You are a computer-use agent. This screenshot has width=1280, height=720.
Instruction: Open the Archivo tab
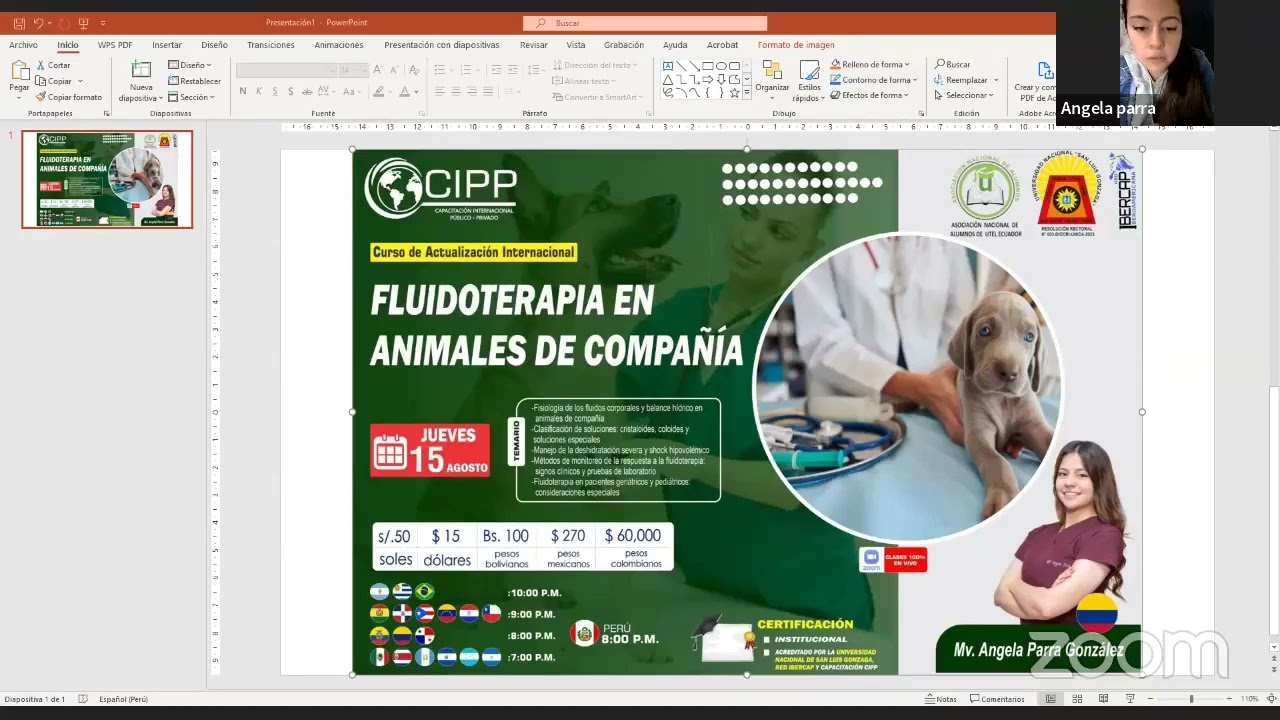pos(23,45)
